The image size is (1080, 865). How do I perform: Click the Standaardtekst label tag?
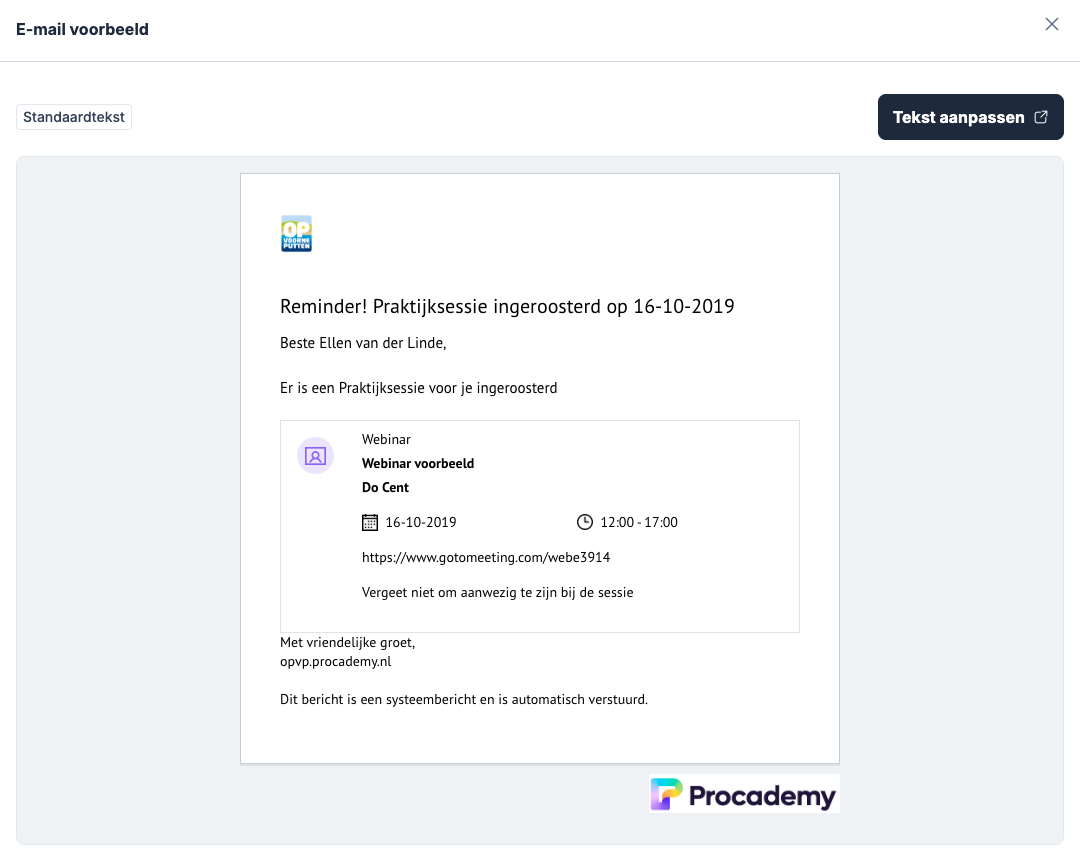[74, 117]
